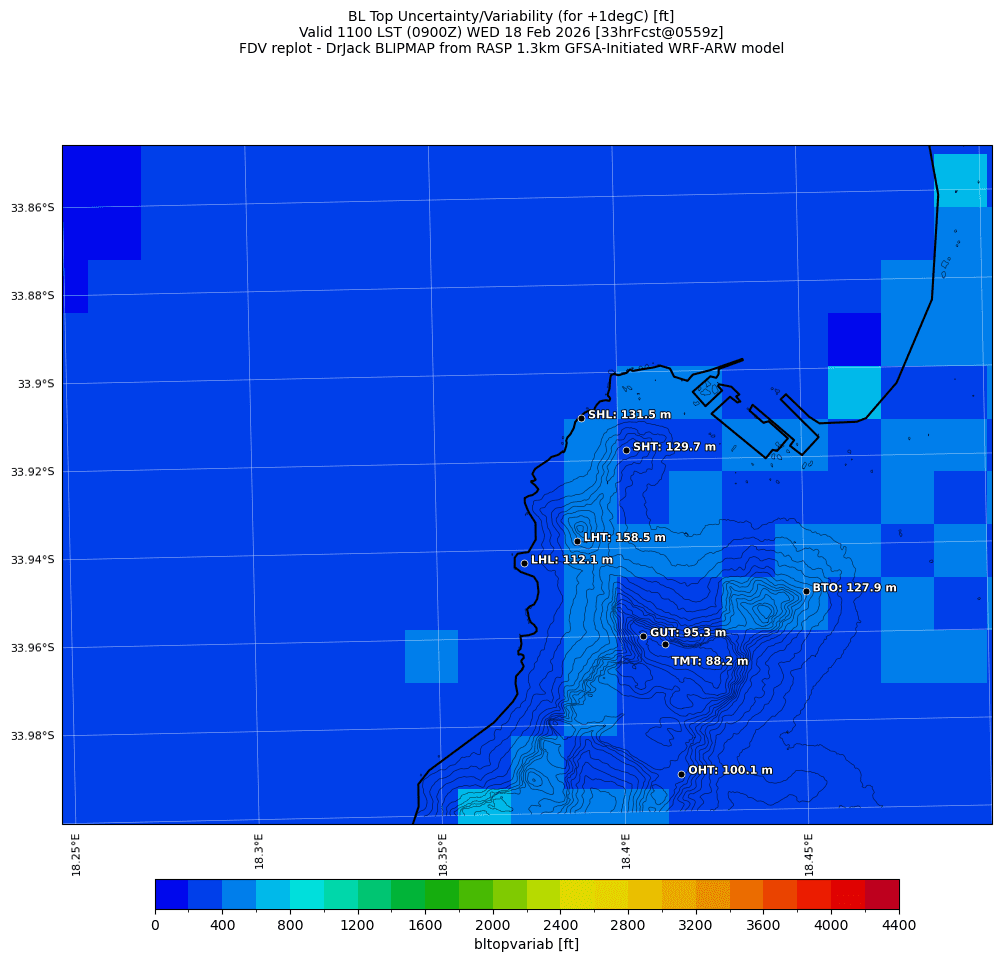Click the 33.94°S latitude tick label
Screen dimensions: 1001x962
[32, 560]
